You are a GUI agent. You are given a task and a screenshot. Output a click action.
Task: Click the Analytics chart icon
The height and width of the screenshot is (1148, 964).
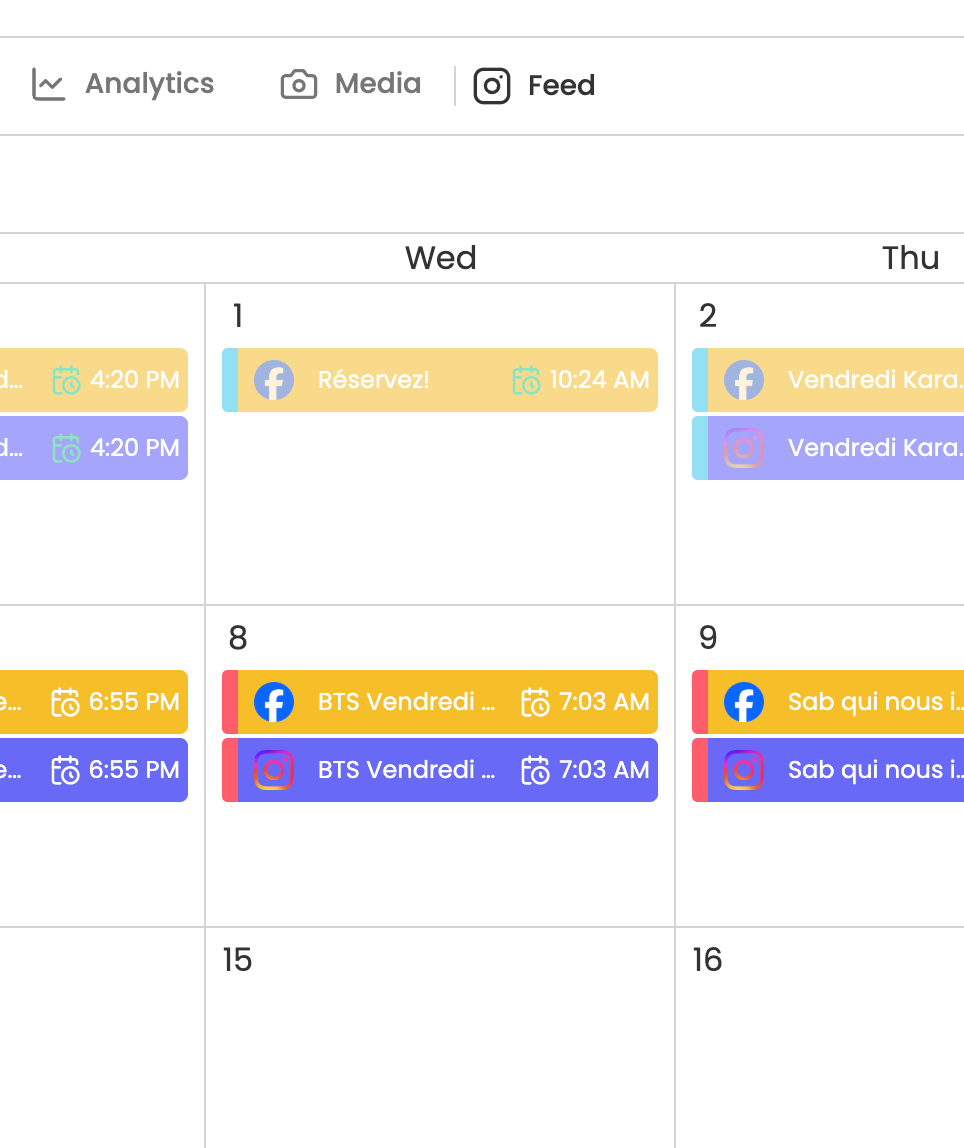click(x=48, y=85)
